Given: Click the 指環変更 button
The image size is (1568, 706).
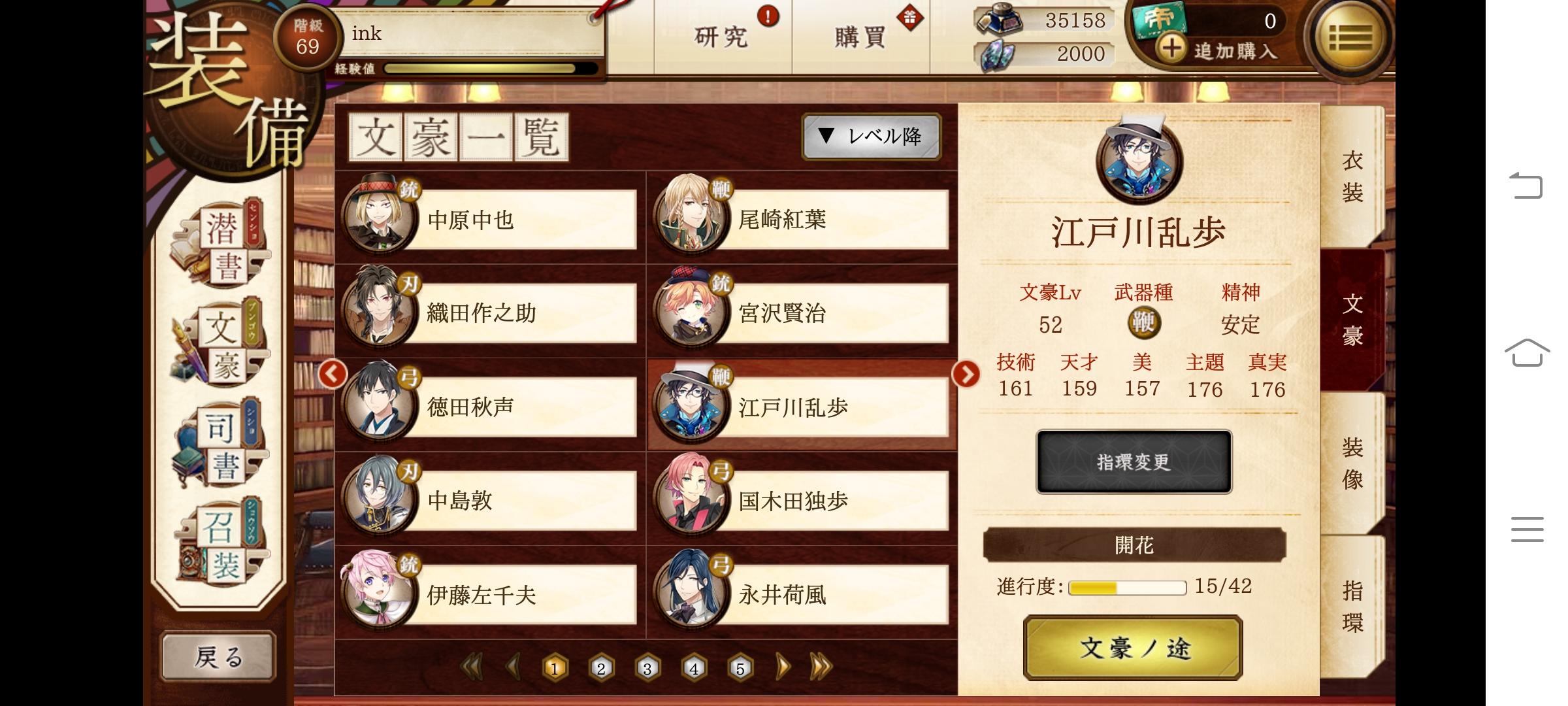Looking at the screenshot, I should coord(1134,462).
